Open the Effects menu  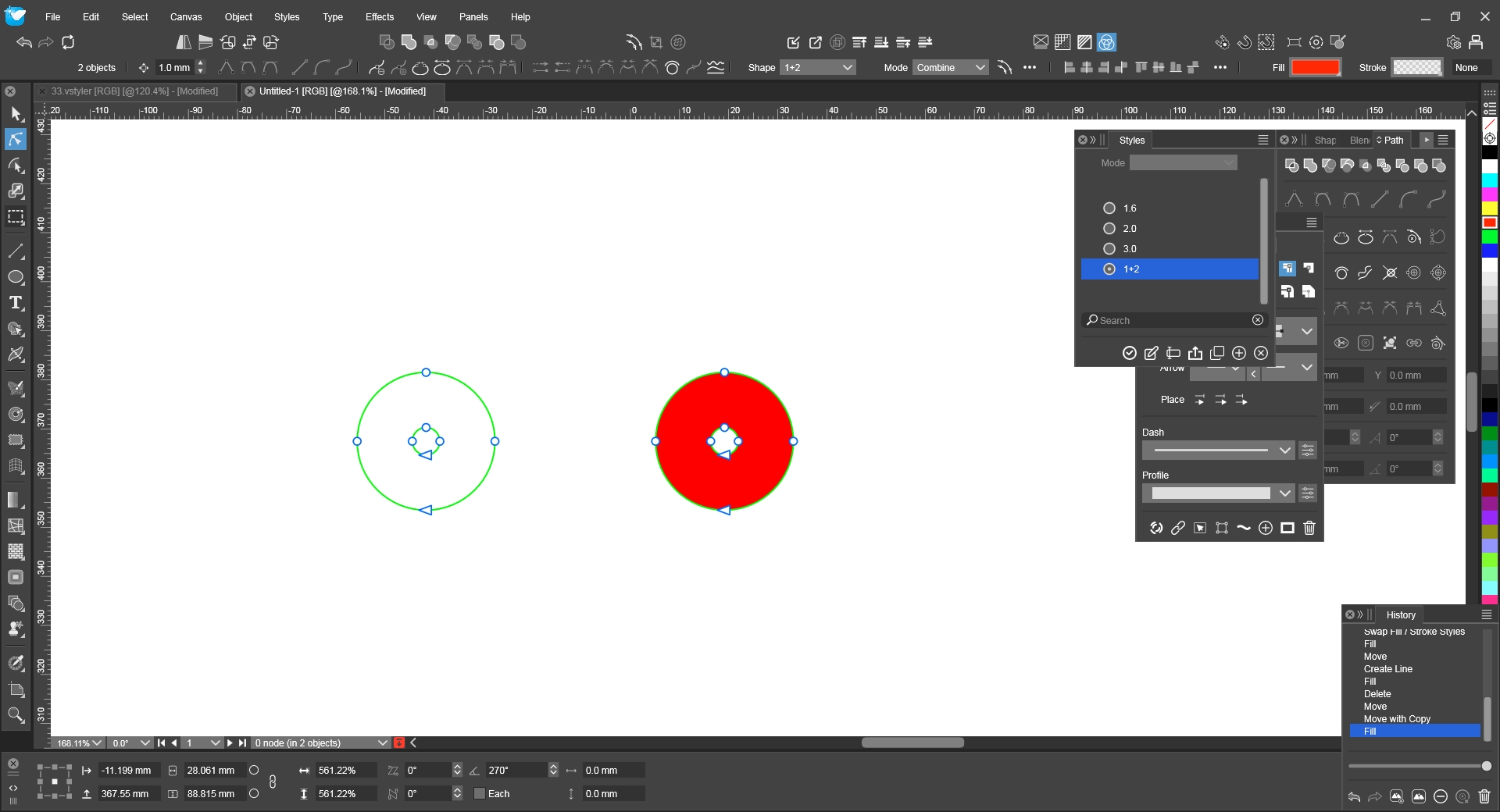[379, 16]
